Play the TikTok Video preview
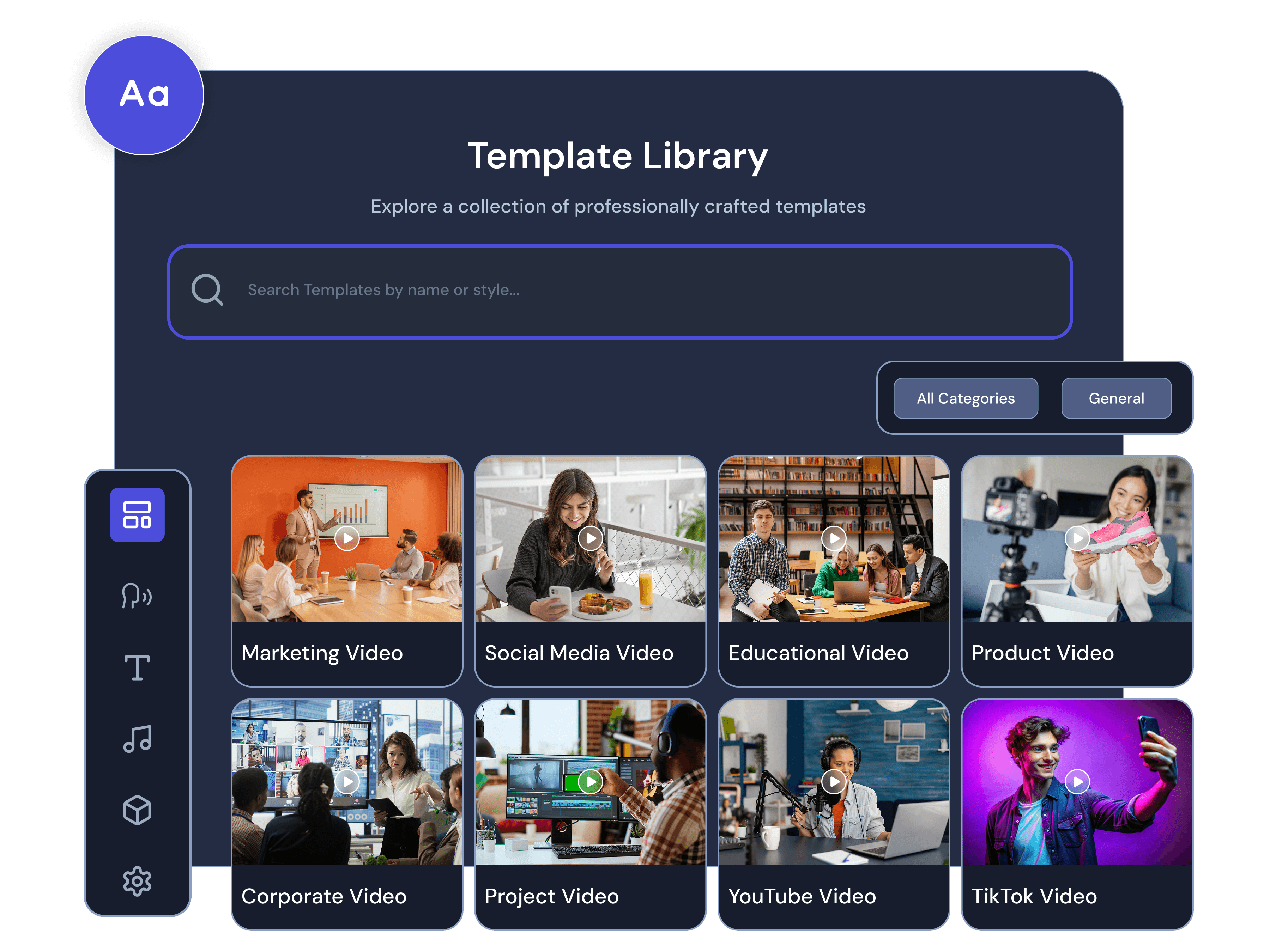1270x952 pixels. [1077, 782]
